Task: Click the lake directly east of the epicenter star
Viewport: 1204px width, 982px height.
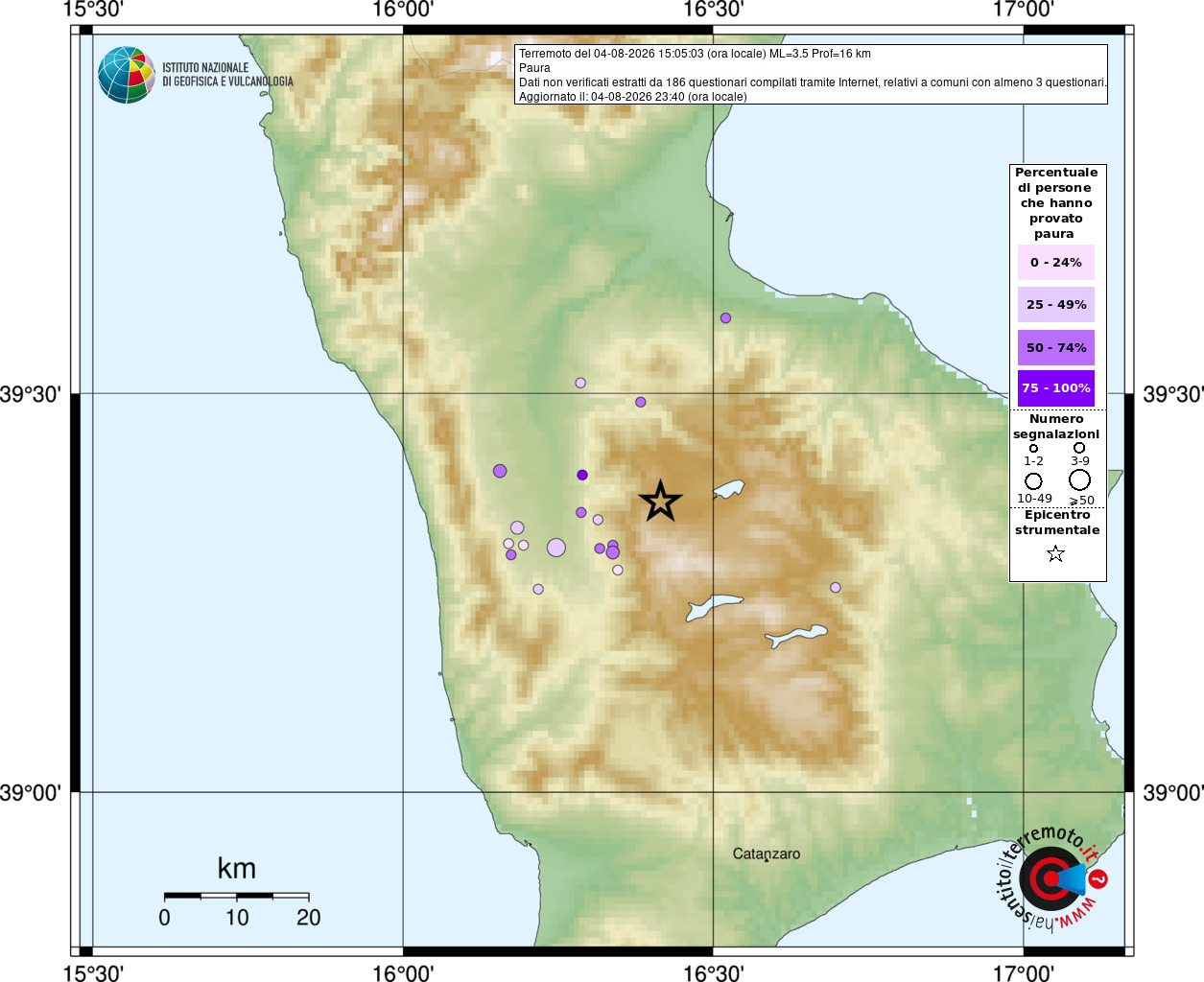Action: pyautogui.click(x=728, y=490)
